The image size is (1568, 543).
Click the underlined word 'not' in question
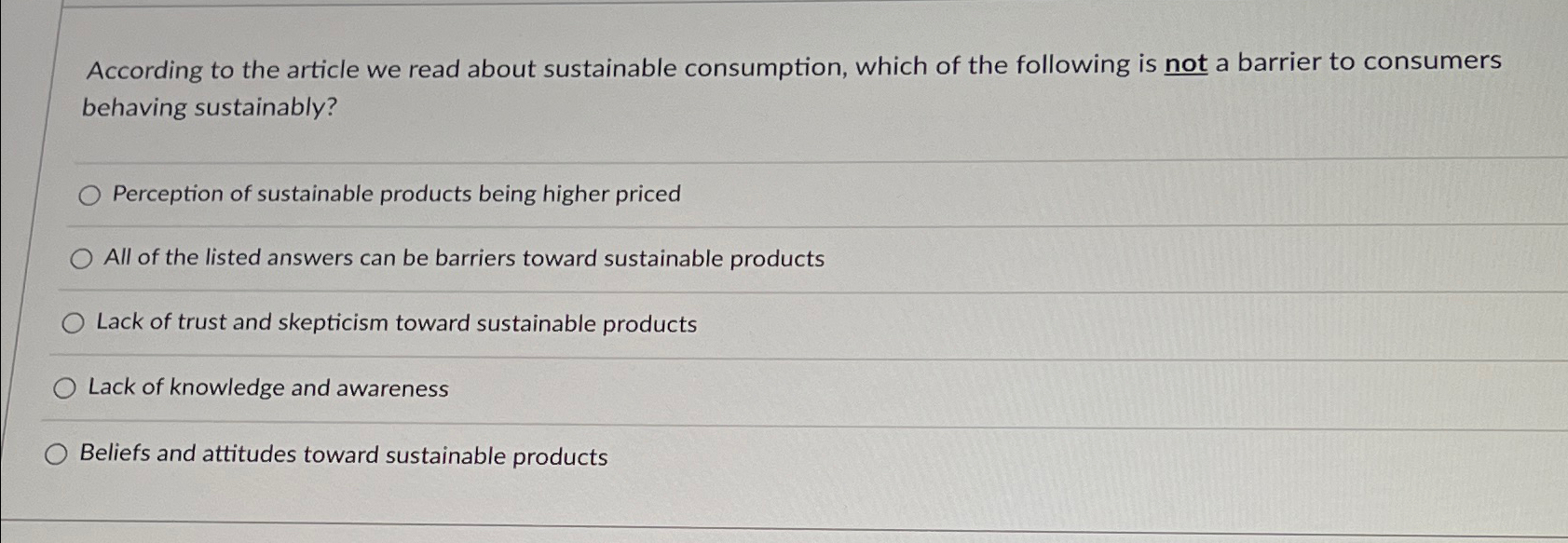click(1185, 64)
